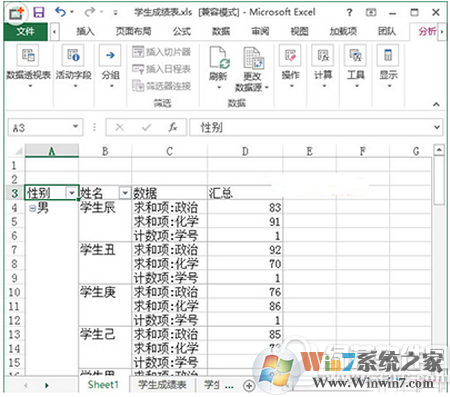This screenshot has height=397, width=450.
Task: Click the next sheet navigation arrow
Action: (x=47, y=385)
